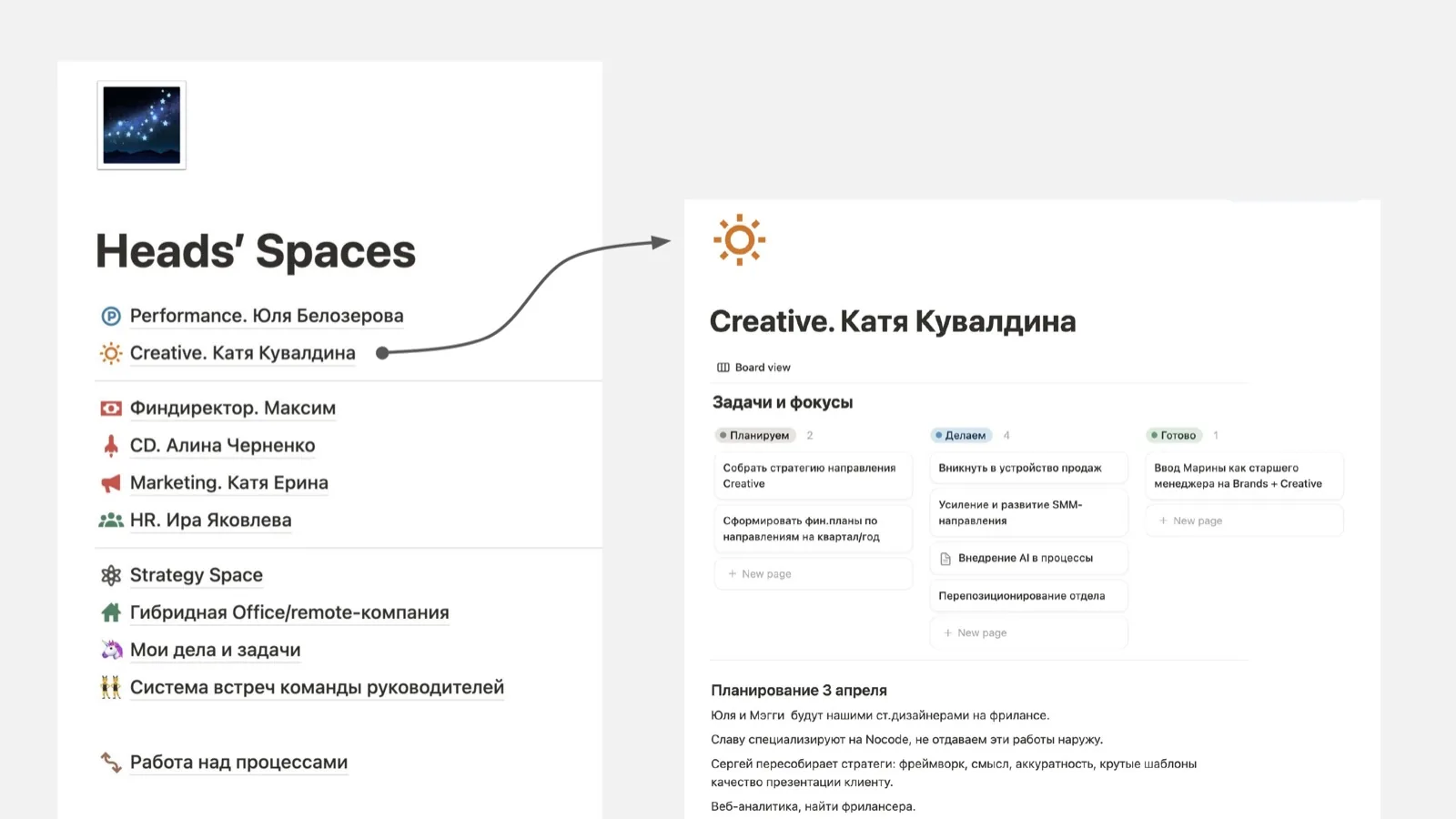Screen dimensions: 1456x819
Task: Click the board layout icon next to Board view
Action: click(x=723, y=368)
